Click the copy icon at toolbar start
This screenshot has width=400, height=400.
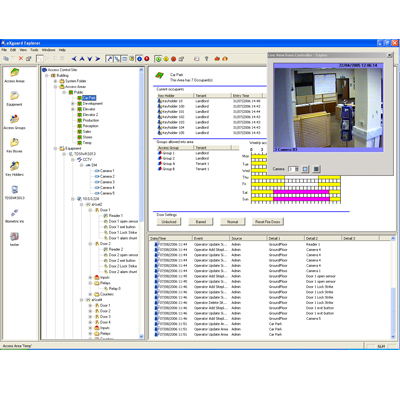click(x=6, y=59)
